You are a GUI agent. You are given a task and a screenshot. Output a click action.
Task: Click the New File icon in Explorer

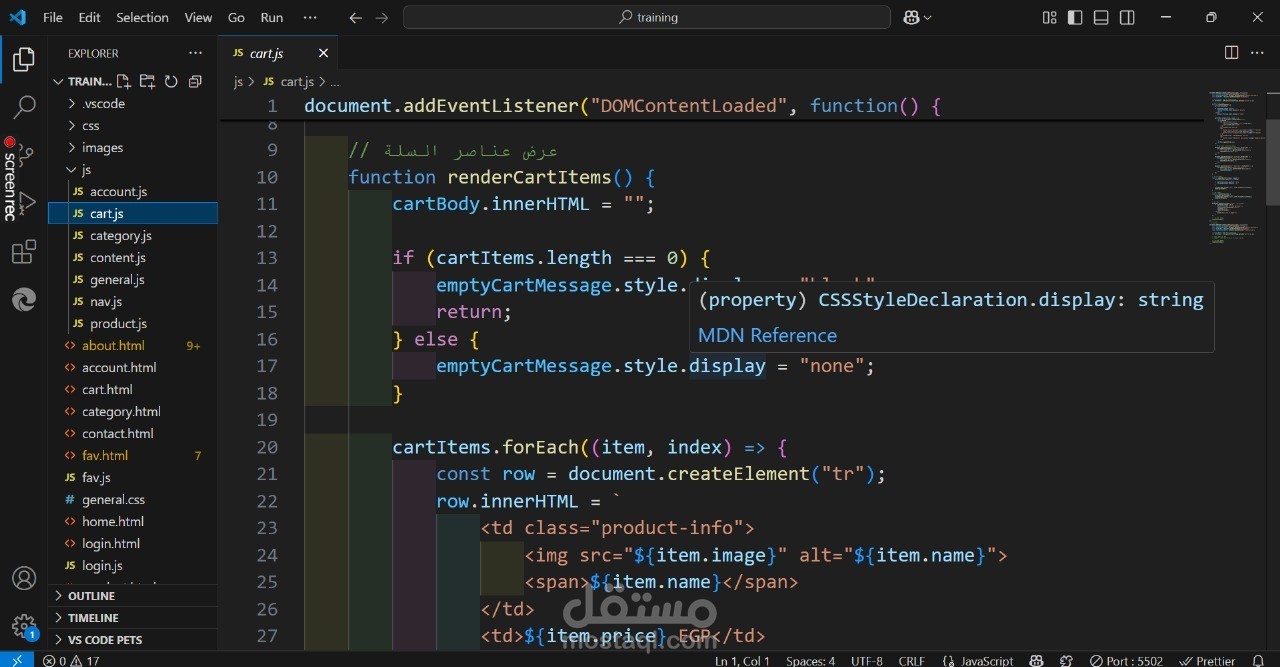[x=123, y=81]
